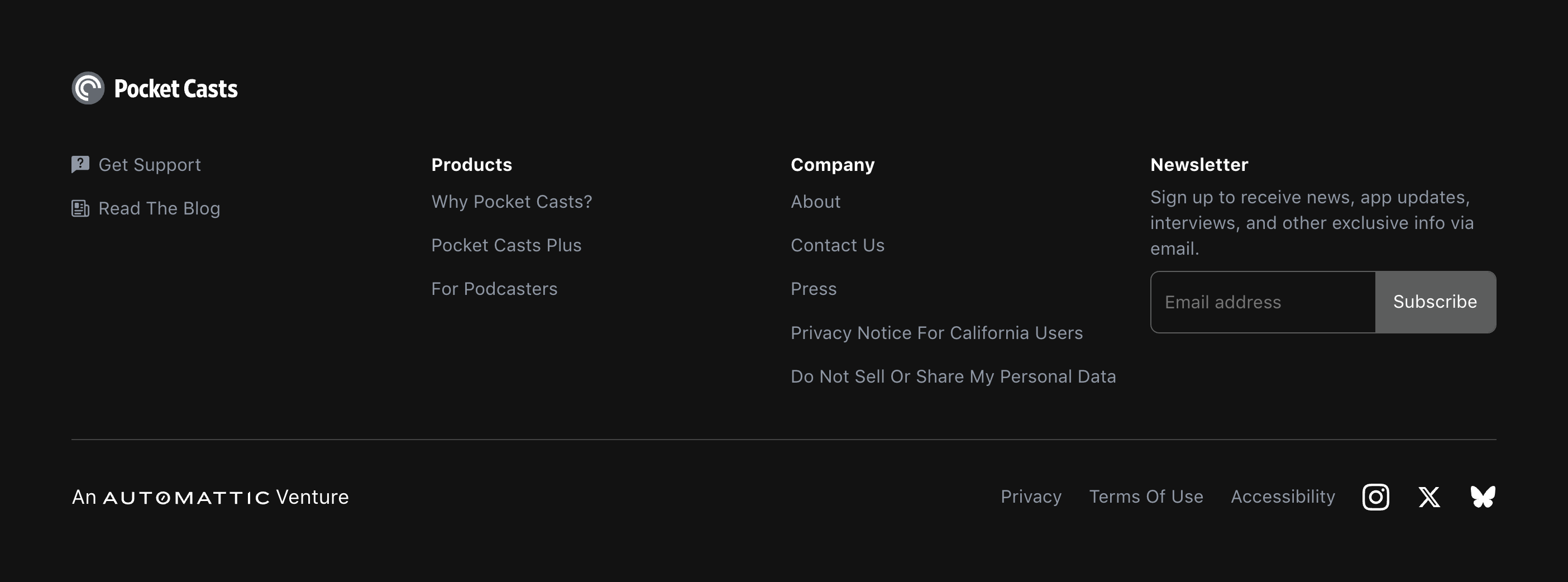Open Privacy Notice For California Users

(936, 333)
